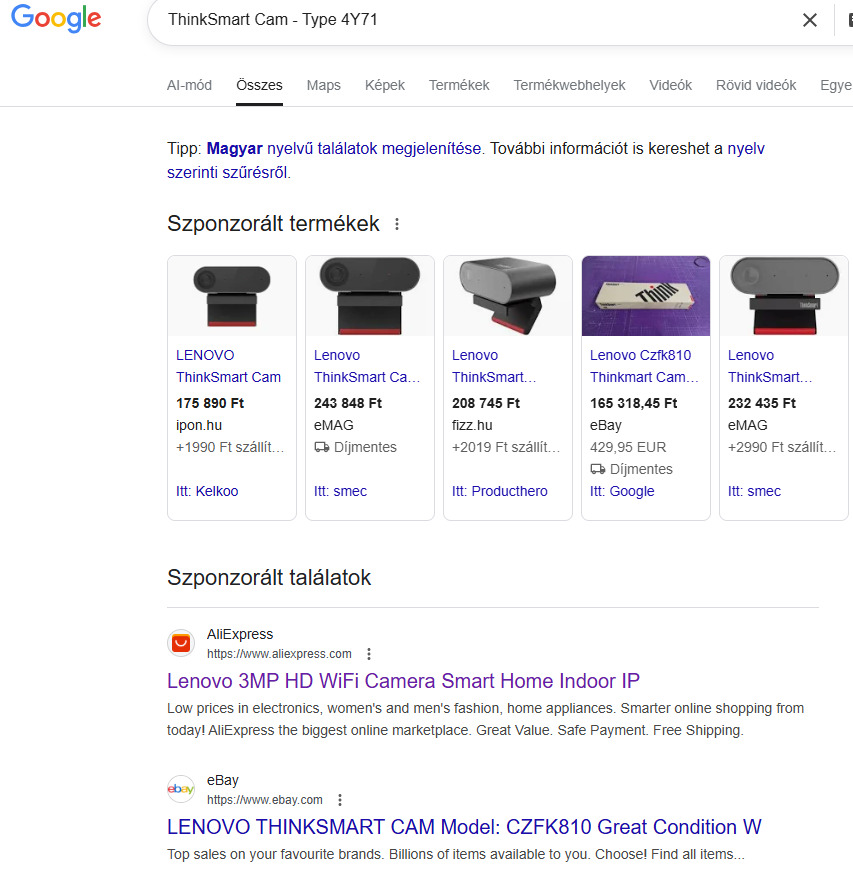The height and width of the screenshot is (891, 853).
Task: Open the Itt: Kelkoo link
Action: coord(207,491)
